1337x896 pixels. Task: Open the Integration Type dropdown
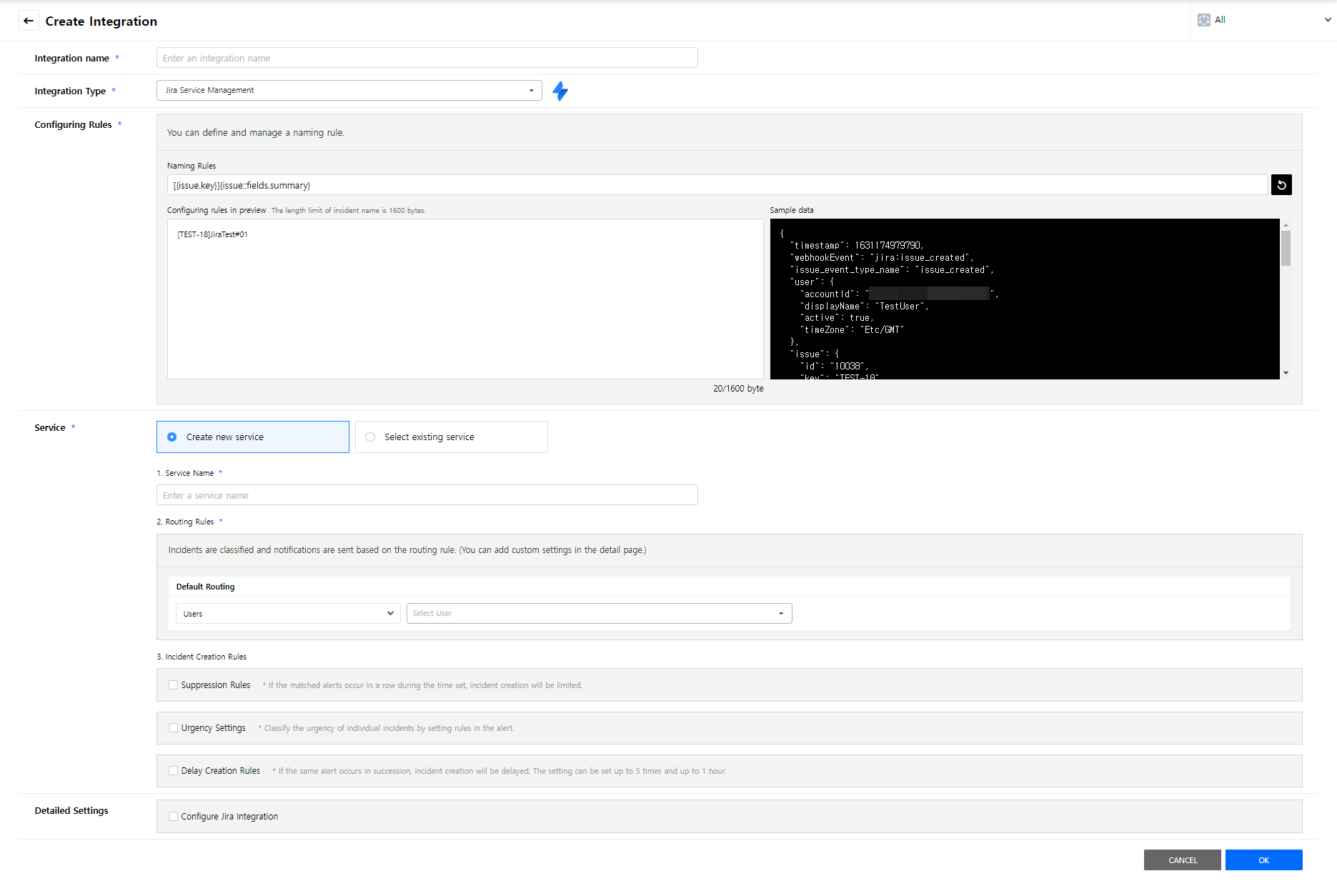349,90
